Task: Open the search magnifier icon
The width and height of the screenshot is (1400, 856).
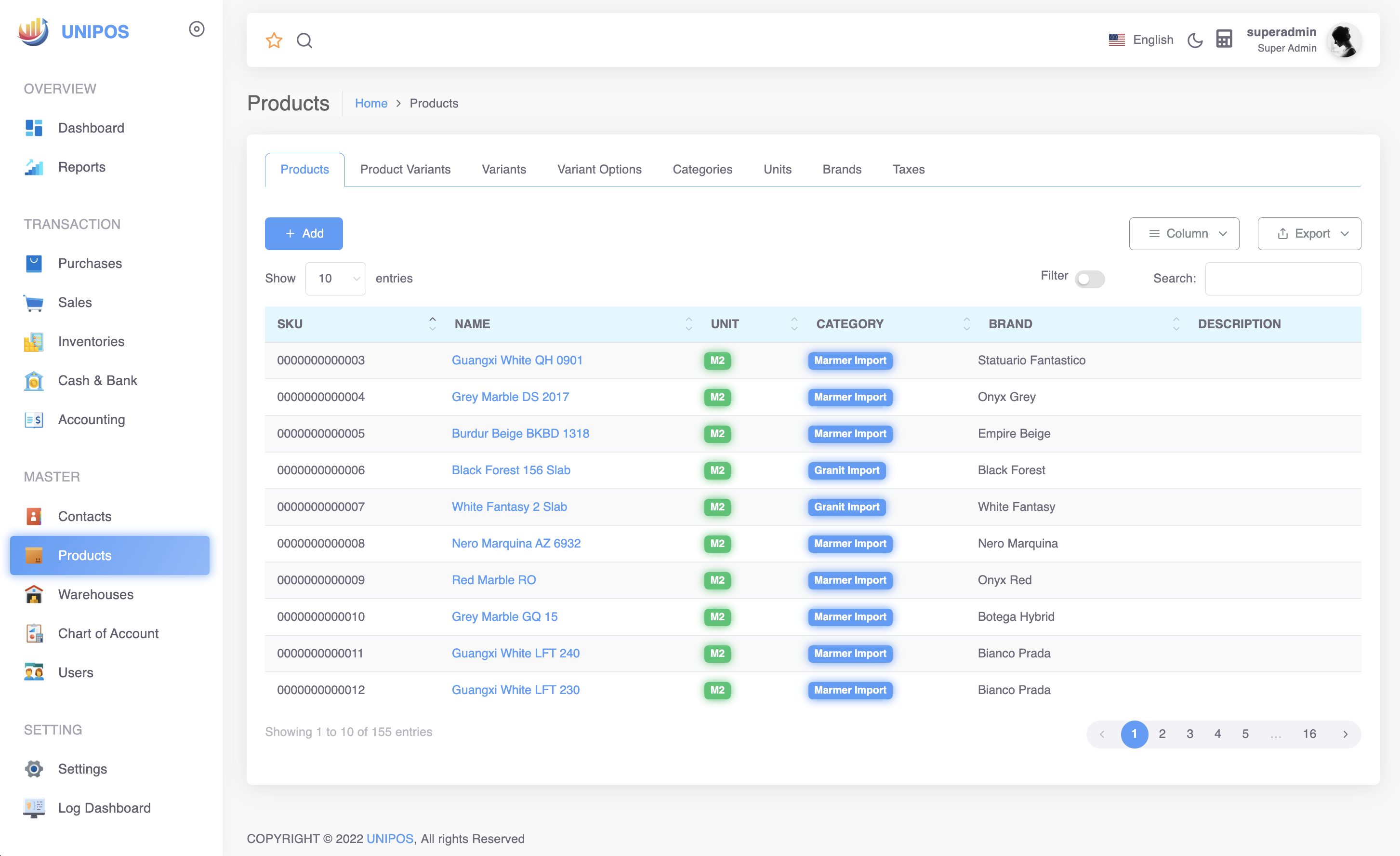Action: [x=304, y=40]
